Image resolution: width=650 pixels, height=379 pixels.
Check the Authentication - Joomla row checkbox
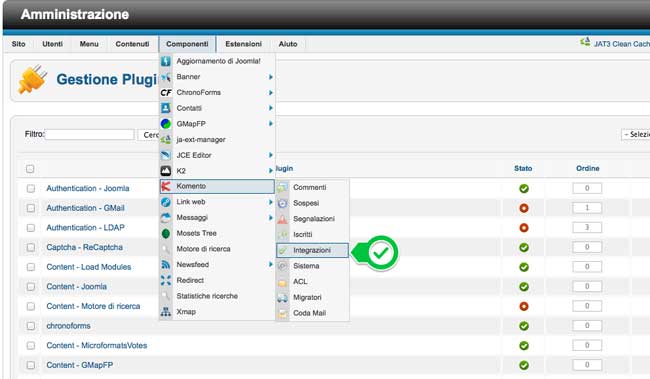[31, 189]
